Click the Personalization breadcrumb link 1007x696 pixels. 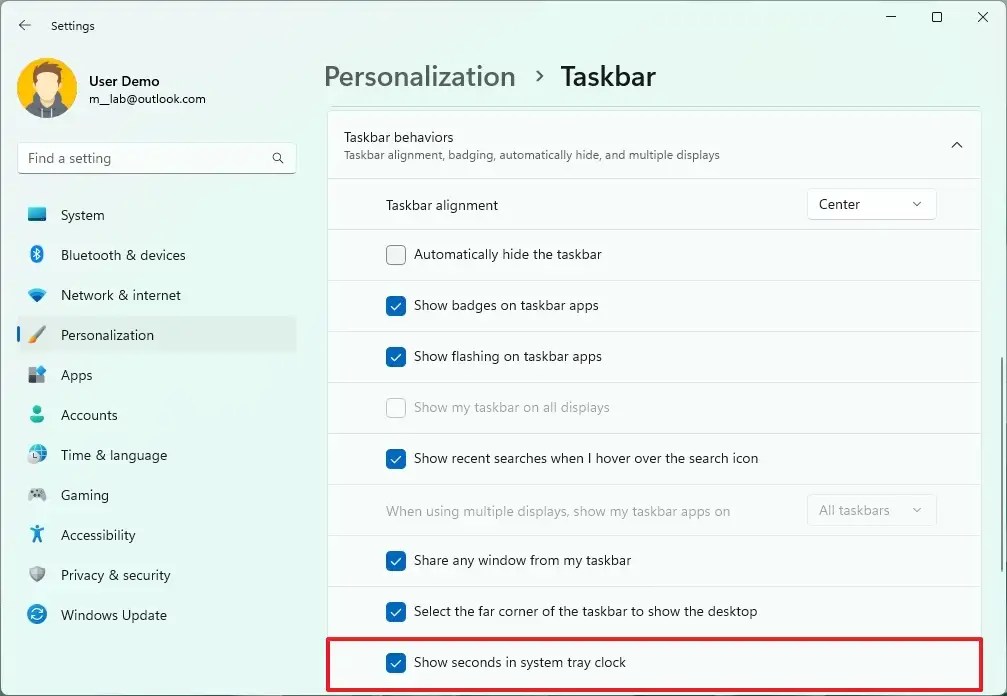419,76
